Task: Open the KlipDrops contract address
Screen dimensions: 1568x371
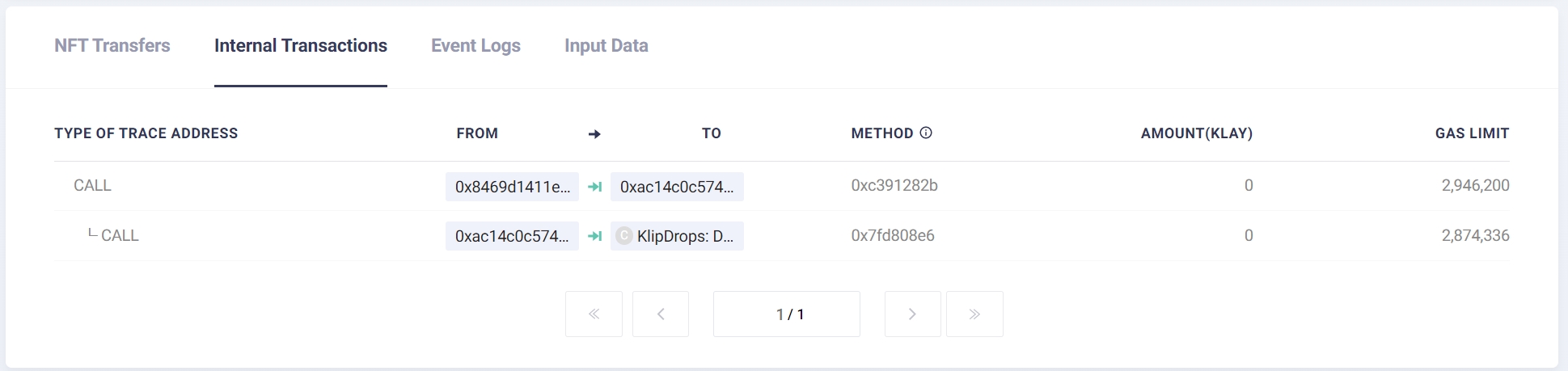Action: (685, 236)
